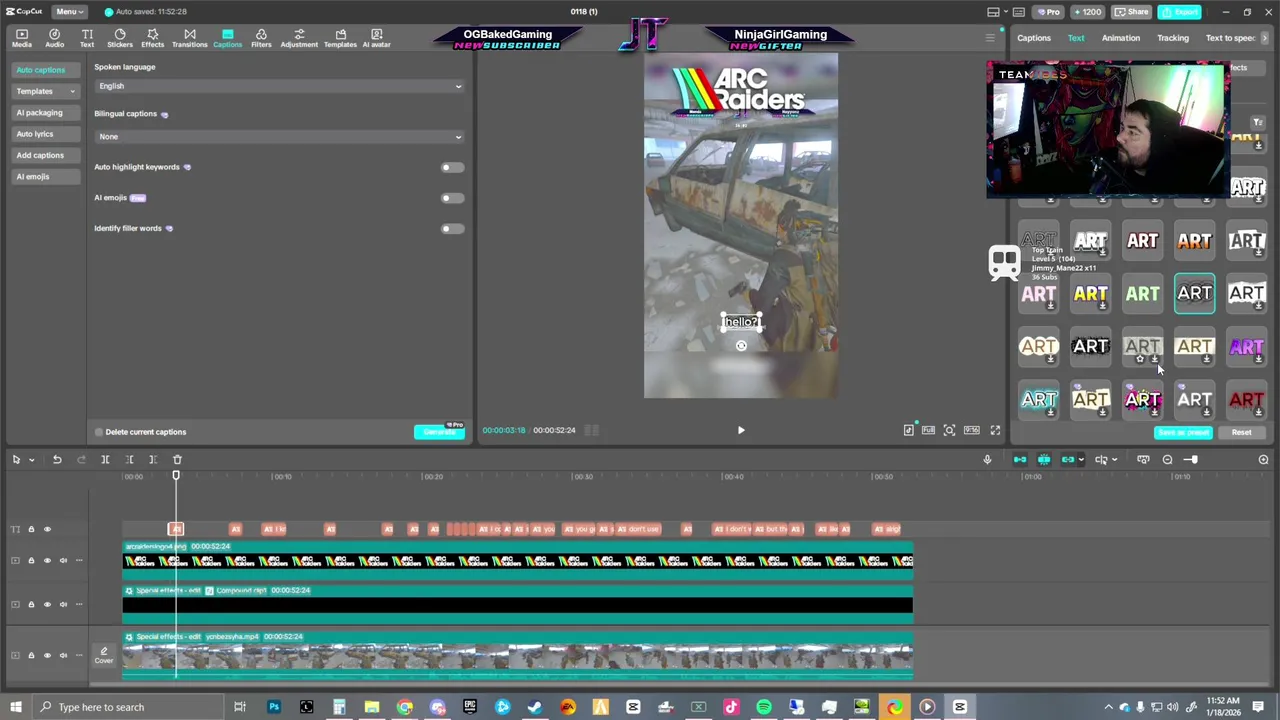This screenshot has height=720, width=1280.
Task: Click the preview fullscreen icon
Action: pyautogui.click(x=995, y=430)
